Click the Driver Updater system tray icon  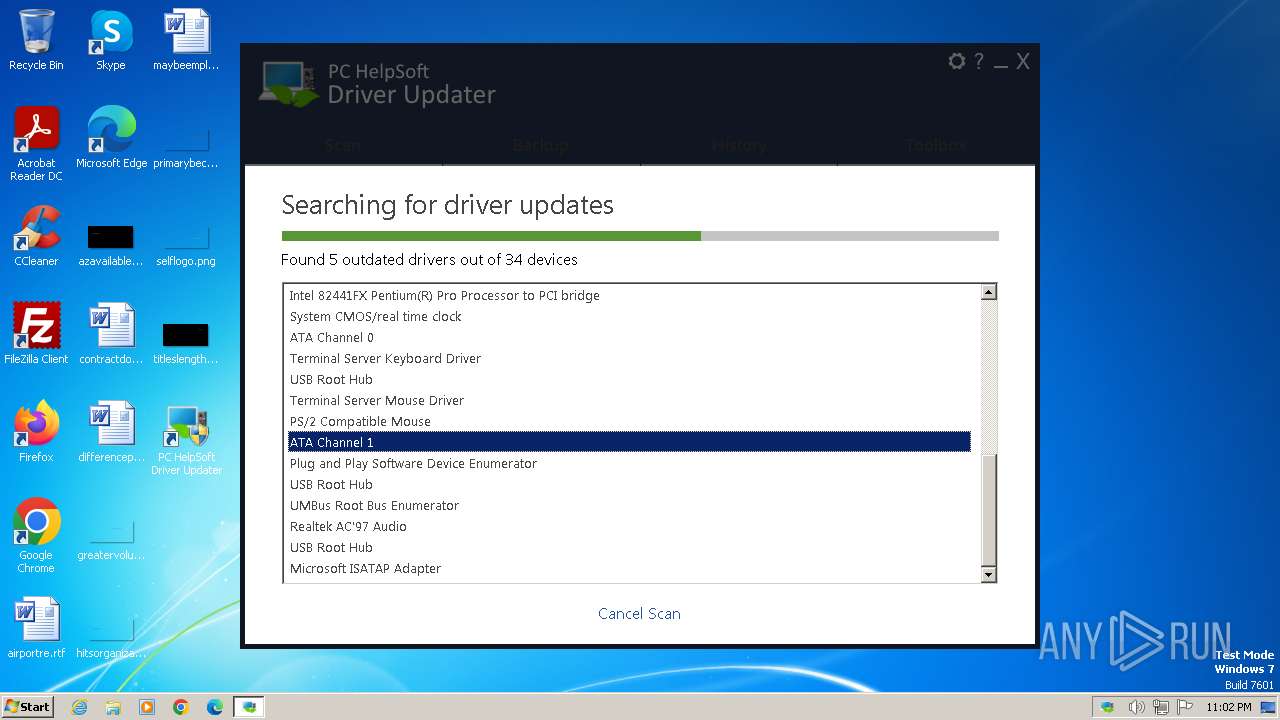click(1107, 707)
